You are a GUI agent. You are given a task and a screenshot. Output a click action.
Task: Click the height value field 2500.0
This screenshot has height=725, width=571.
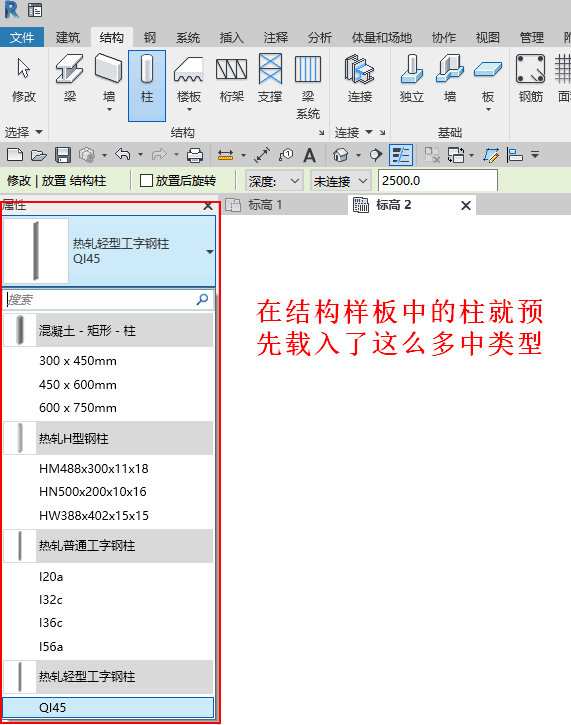(x=438, y=180)
